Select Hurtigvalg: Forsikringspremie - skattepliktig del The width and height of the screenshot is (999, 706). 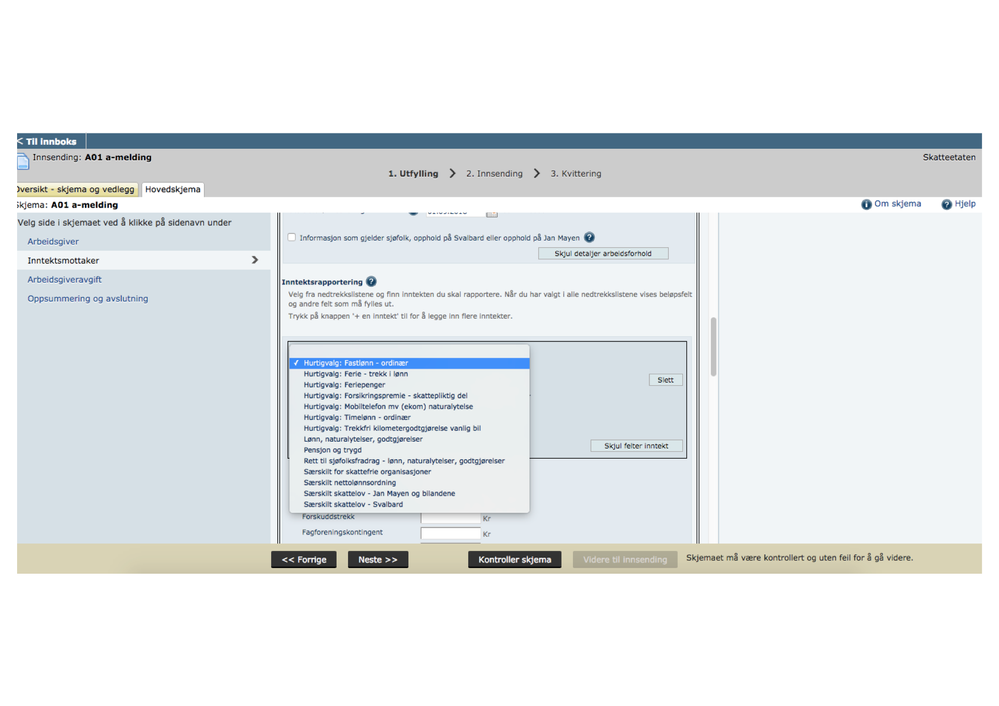click(409, 396)
